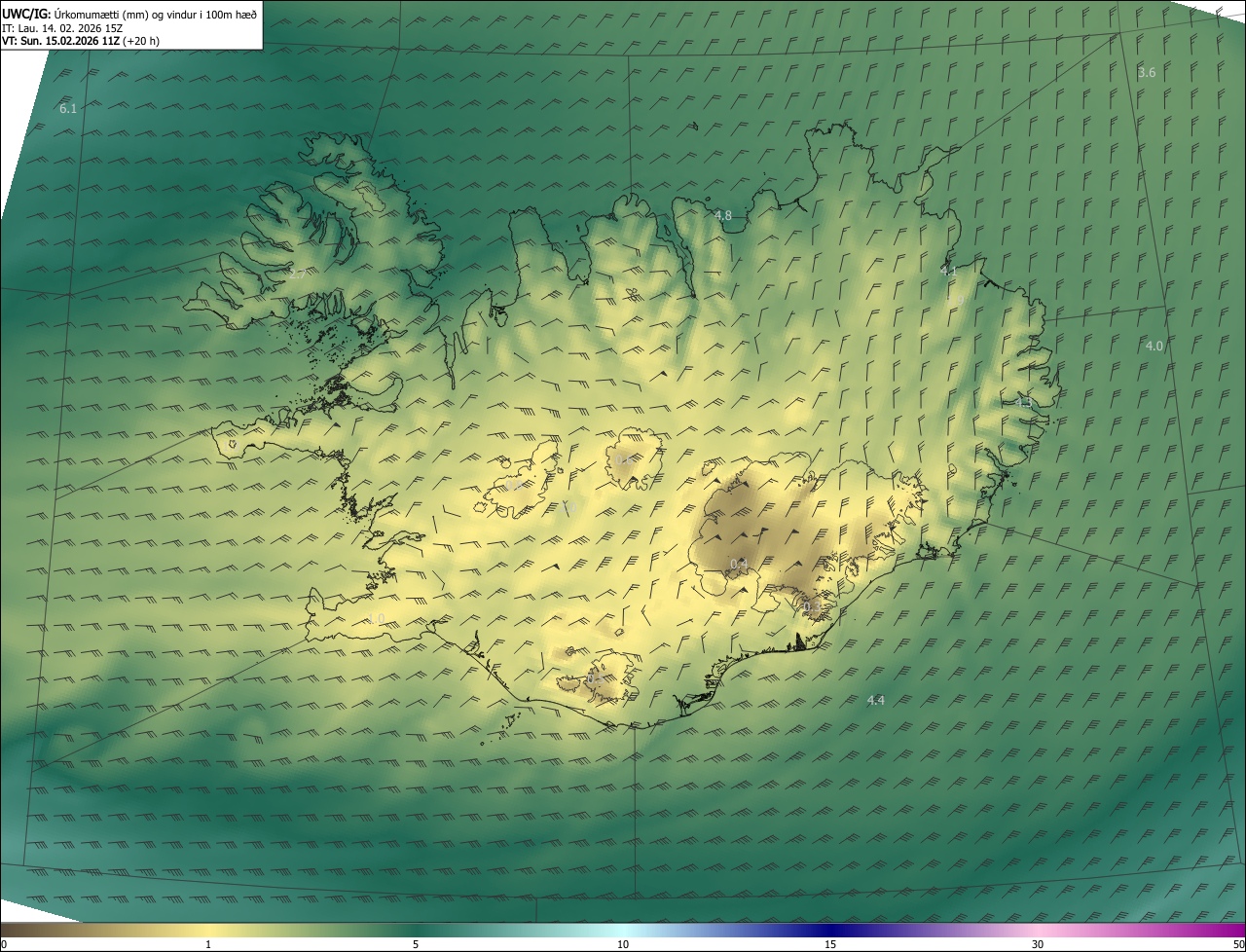Click the 'IT: Lau. 14. 02. 2026 15Z' line
Viewport: 1246px width, 952px height.
click(x=61, y=28)
